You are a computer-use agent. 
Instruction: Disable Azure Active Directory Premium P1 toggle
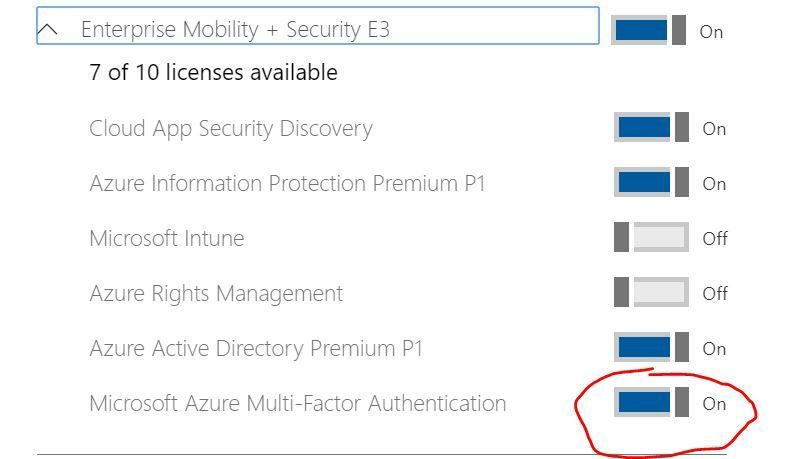[651, 348]
